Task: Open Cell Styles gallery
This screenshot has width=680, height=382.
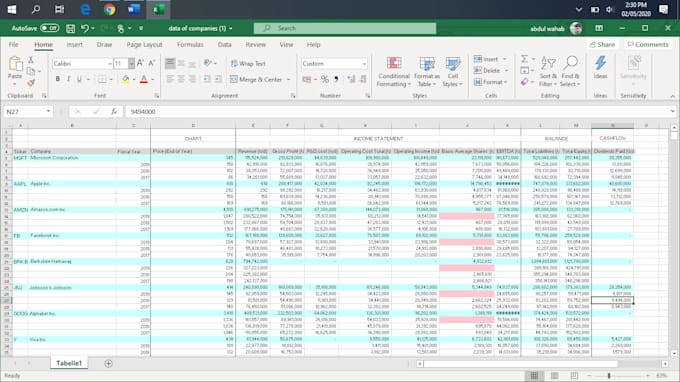Action: click(452, 72)
